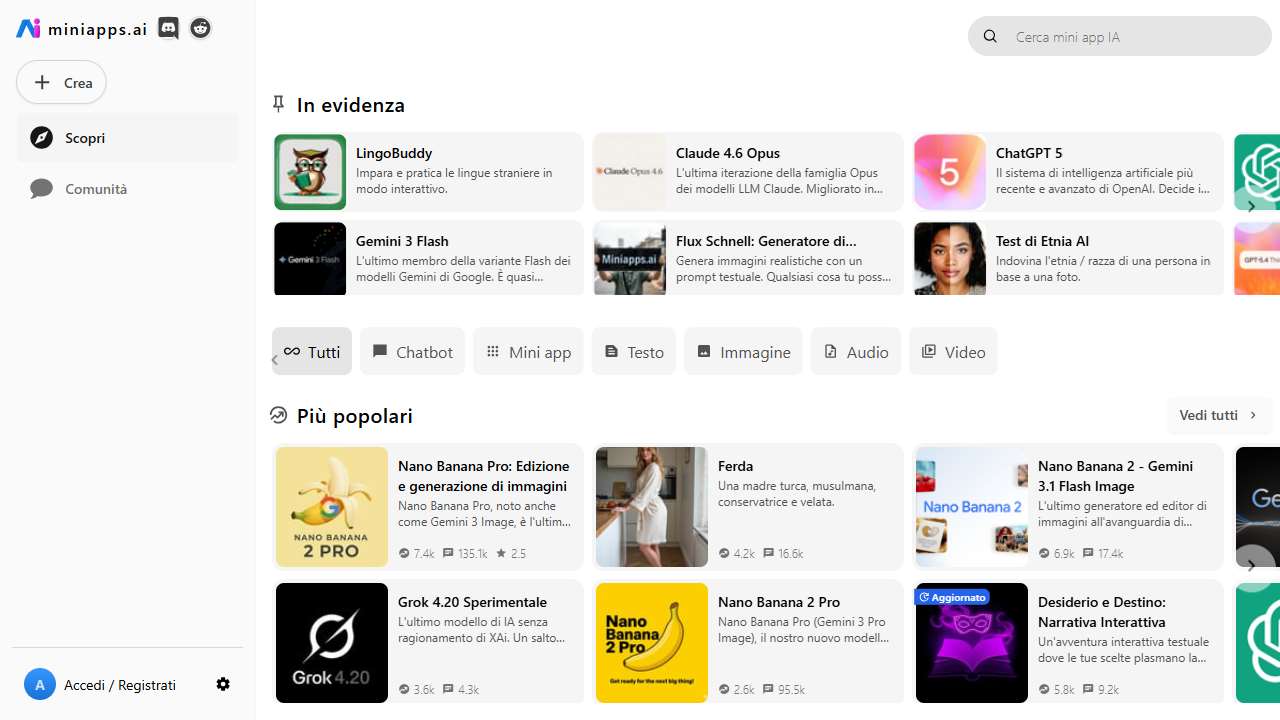The width and height of the screenshot is (1280, 720).
Task: Open the Reddit icon link
Action: point(201,29)
